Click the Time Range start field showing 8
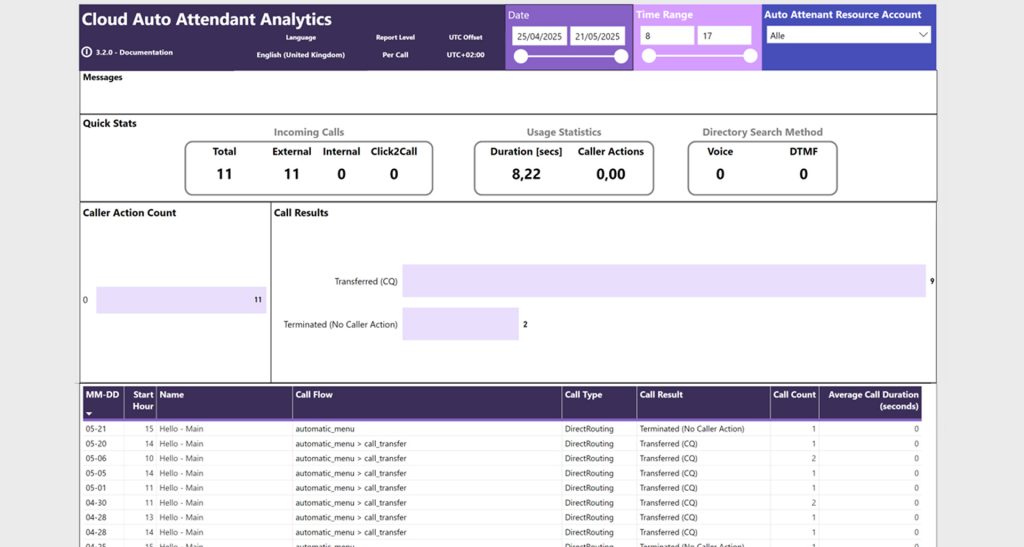Viewport: 1024px width, 547px height. (667, 36)
